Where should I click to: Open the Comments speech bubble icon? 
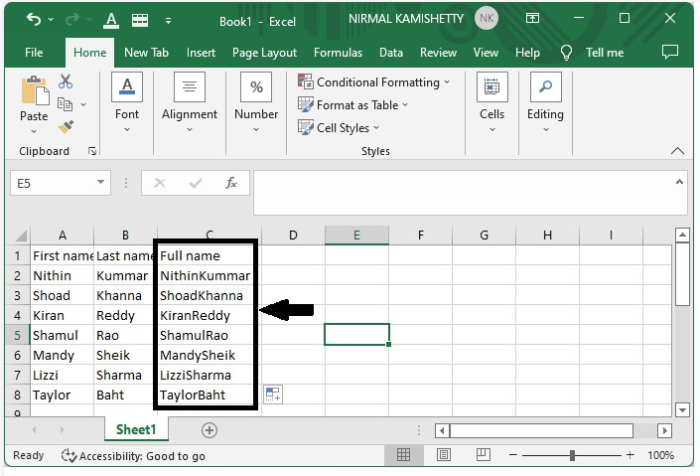point(670,52)
